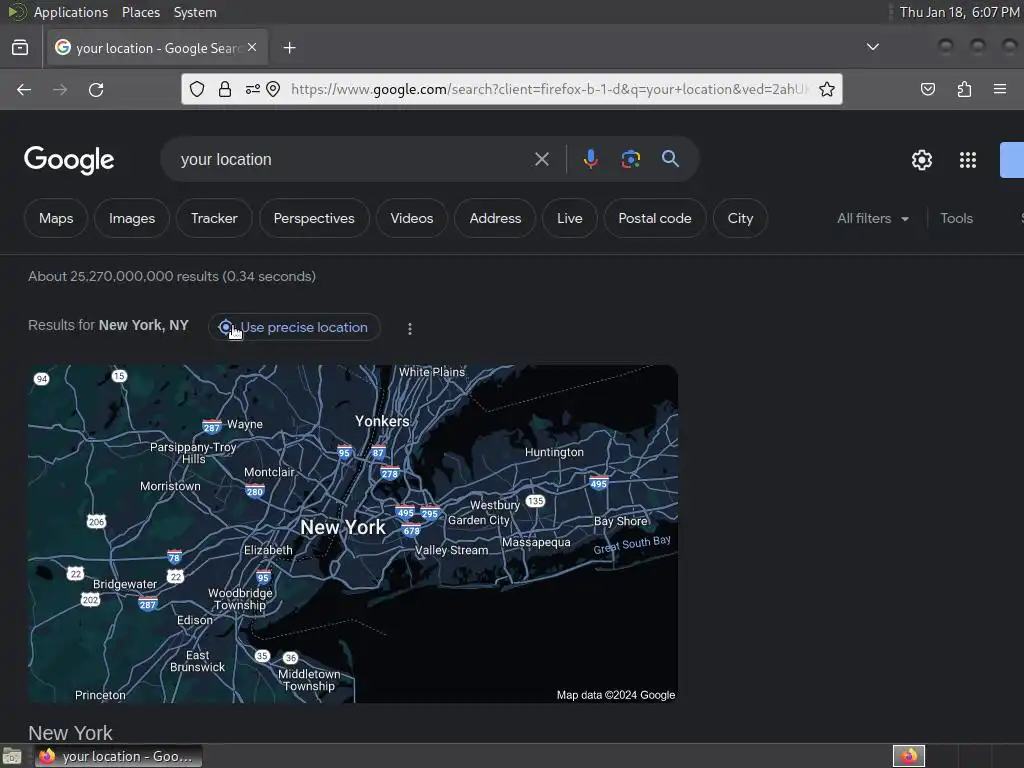Click Use precise location button
The width and height of the screenshot is (1024, 768).
(x=294, y=327)
